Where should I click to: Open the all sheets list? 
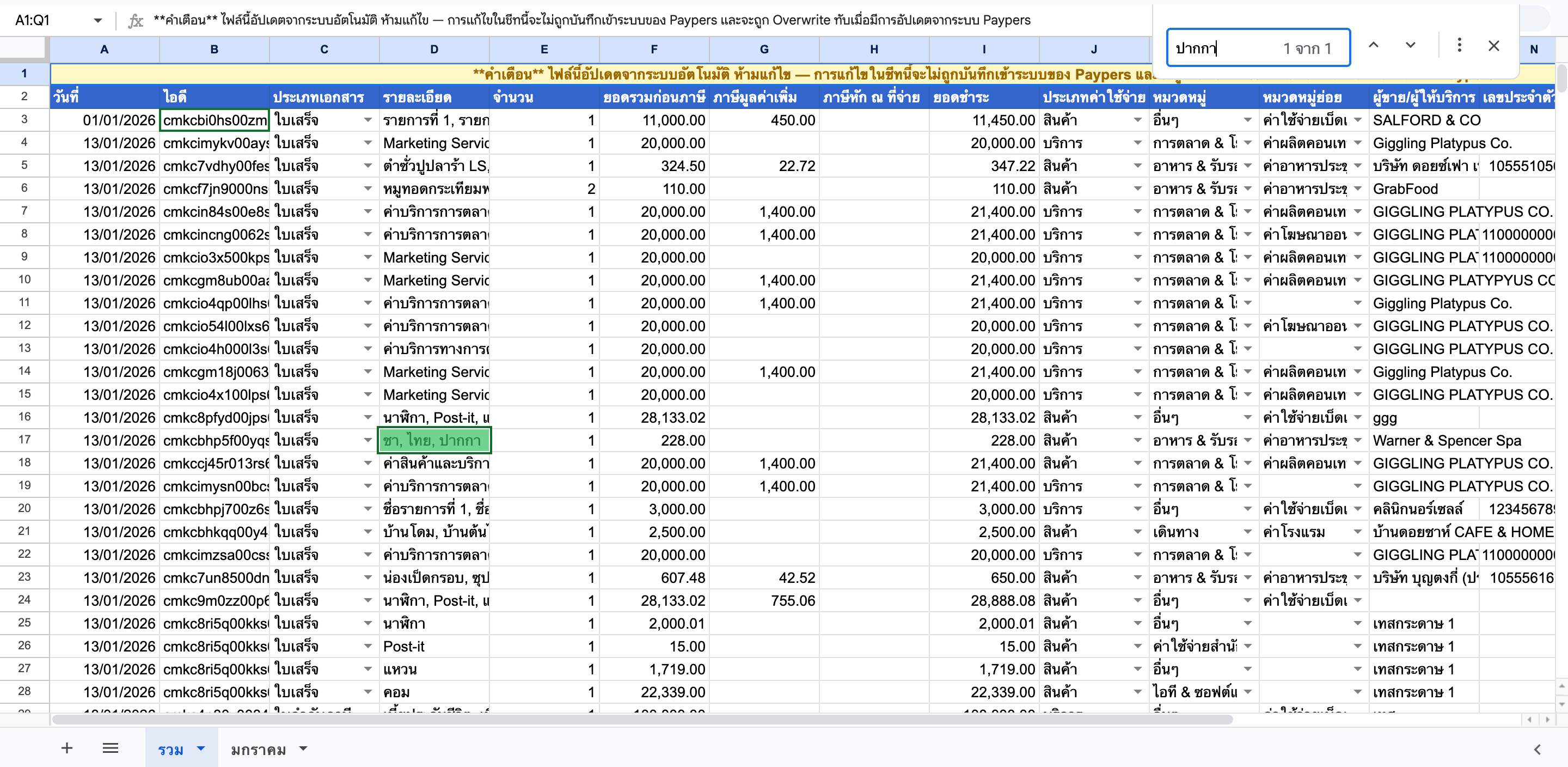[x=110, y=747]
